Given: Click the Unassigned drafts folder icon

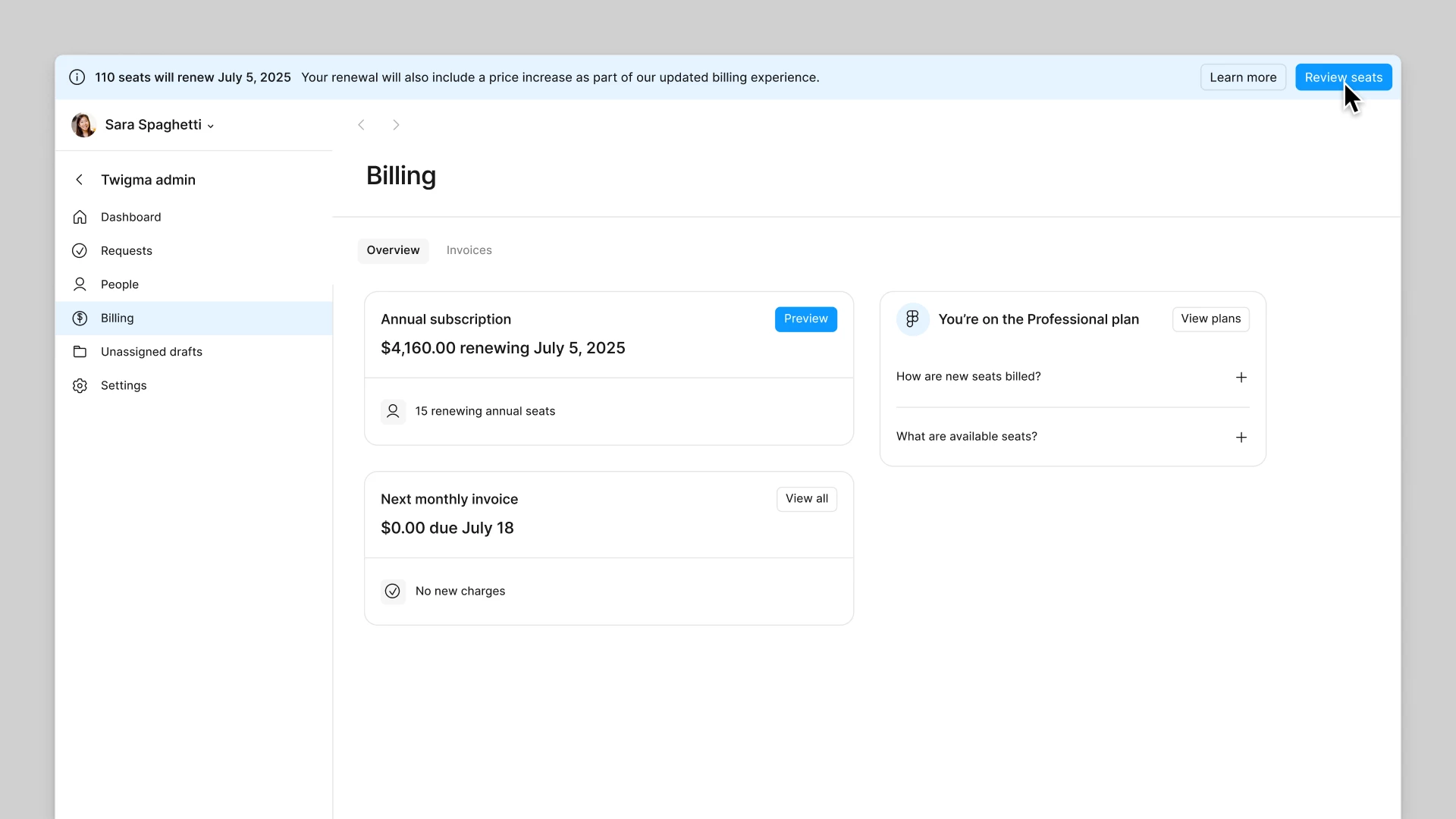Looking at the screenshot, I should [80, 352].
